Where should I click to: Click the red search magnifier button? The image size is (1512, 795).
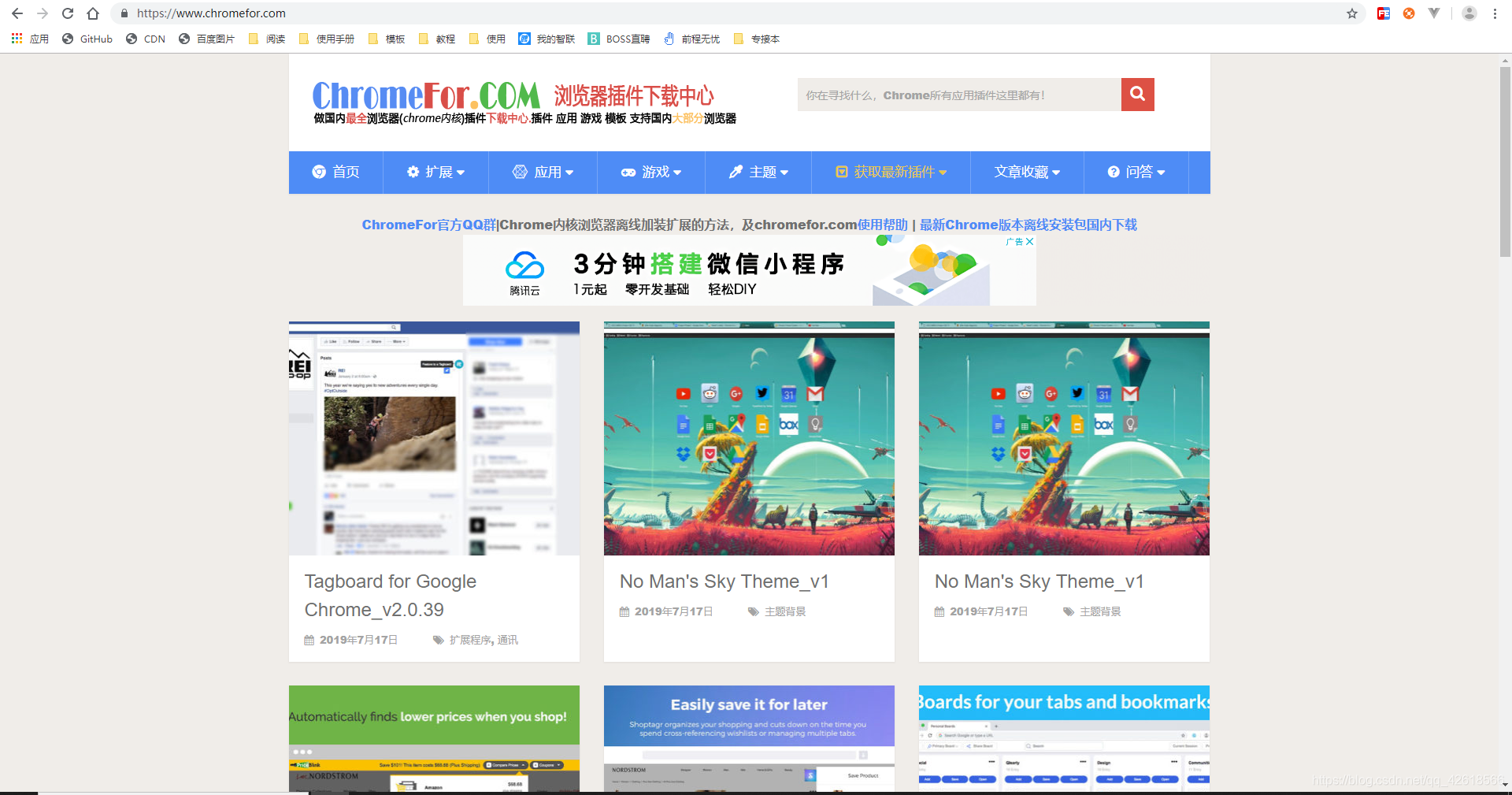point(1138,95)
